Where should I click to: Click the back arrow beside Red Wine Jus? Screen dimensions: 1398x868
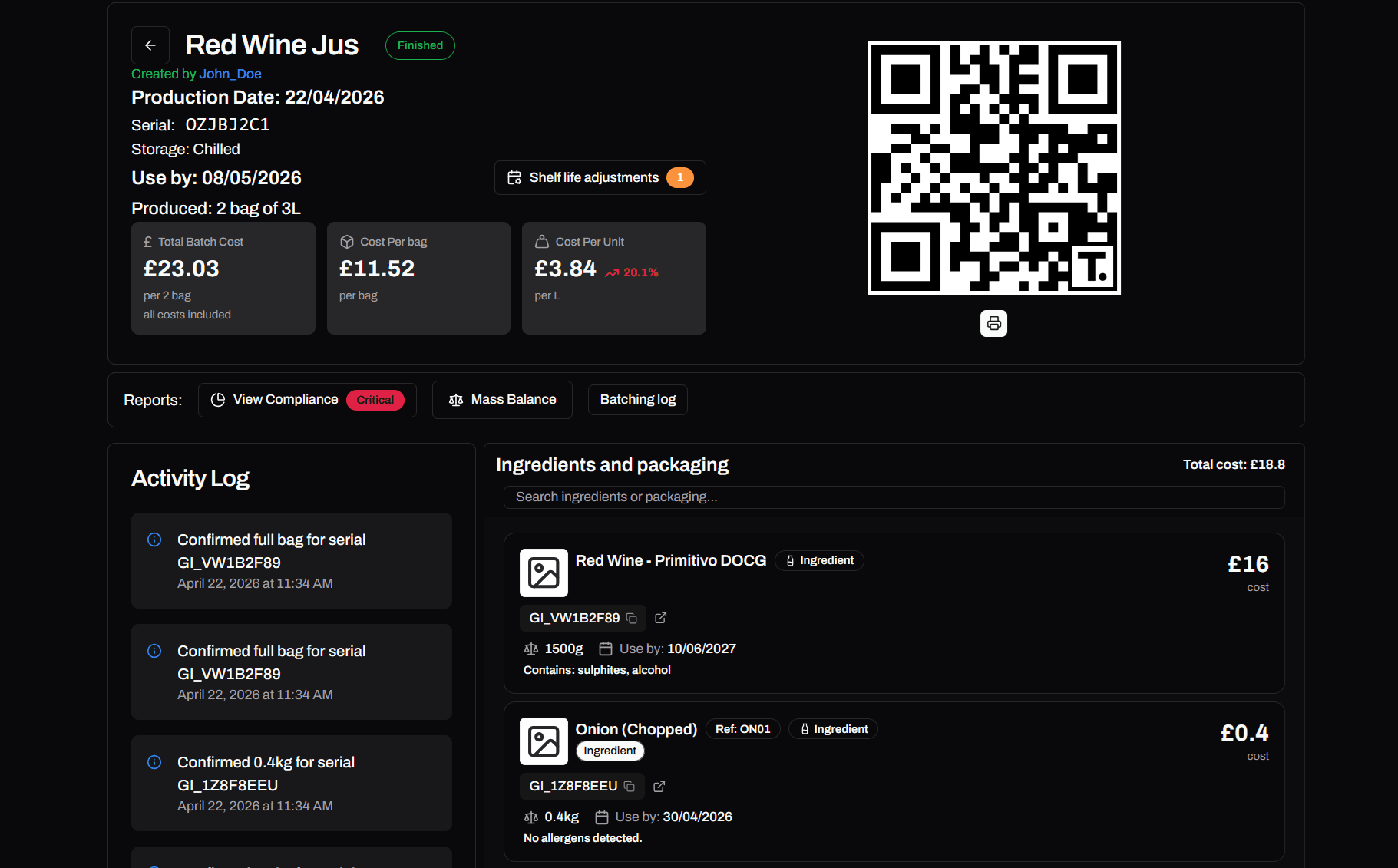coord(150,45)
